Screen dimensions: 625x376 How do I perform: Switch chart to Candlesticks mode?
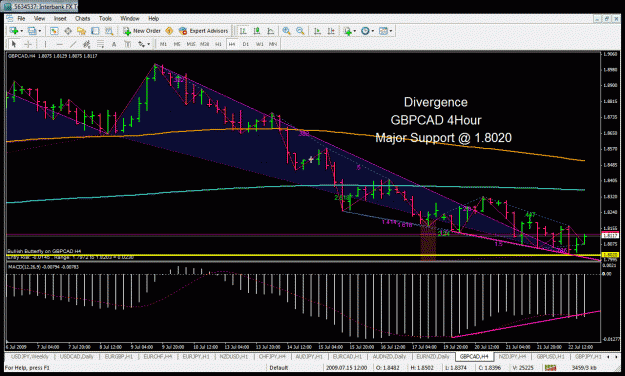point(257,31)
